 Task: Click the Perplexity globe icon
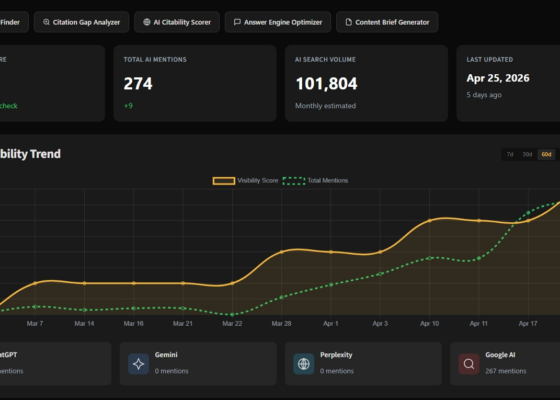coord(304,364)
